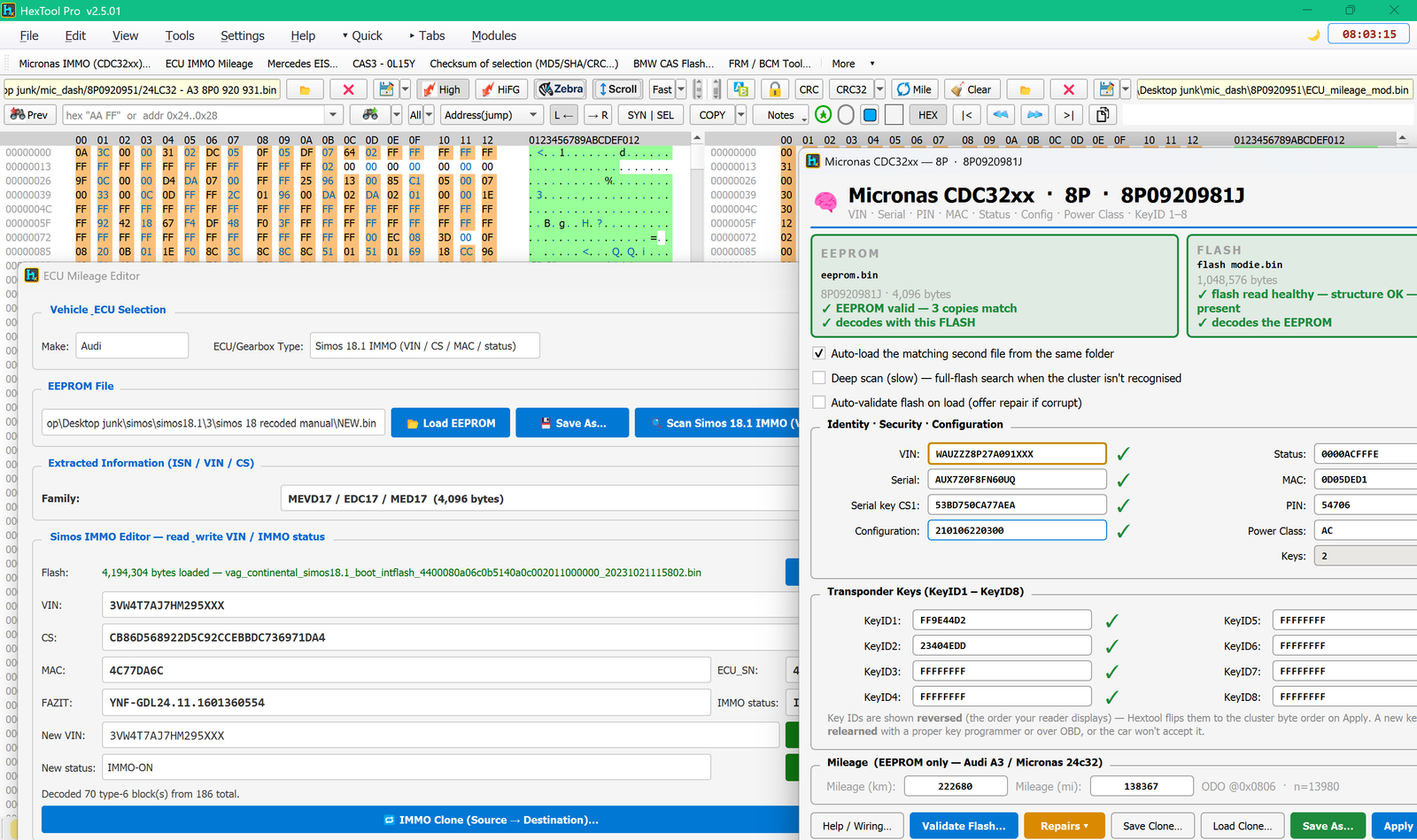Click Validate Flash button
Screen dimensions: 1417x840
point(964,826)
